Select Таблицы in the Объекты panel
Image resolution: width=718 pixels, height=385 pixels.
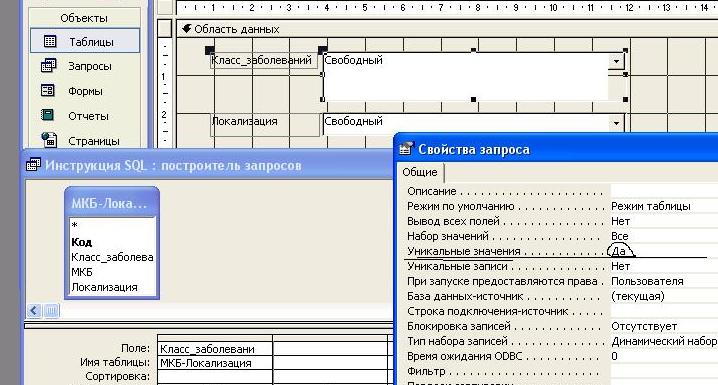[85, 42]
